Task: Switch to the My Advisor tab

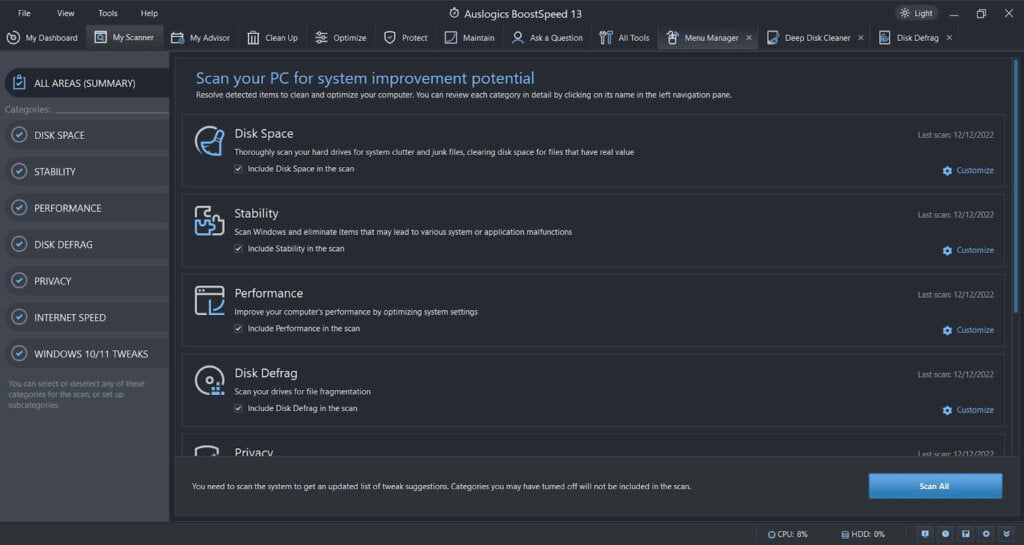Action: click(x=200, y=38)
